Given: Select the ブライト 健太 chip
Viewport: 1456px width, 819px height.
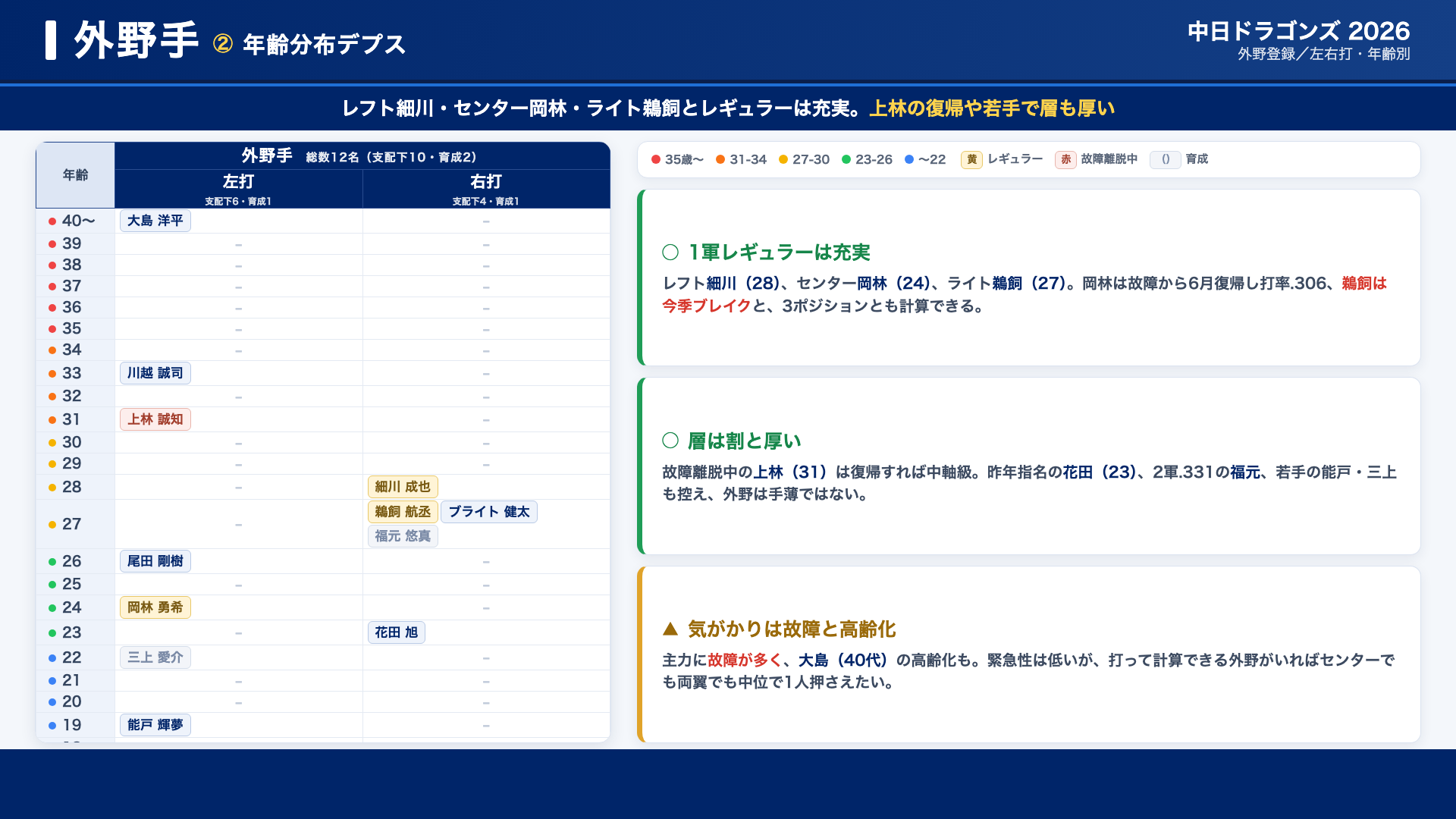Looking at the screenshot, I should tap(489, 512).
